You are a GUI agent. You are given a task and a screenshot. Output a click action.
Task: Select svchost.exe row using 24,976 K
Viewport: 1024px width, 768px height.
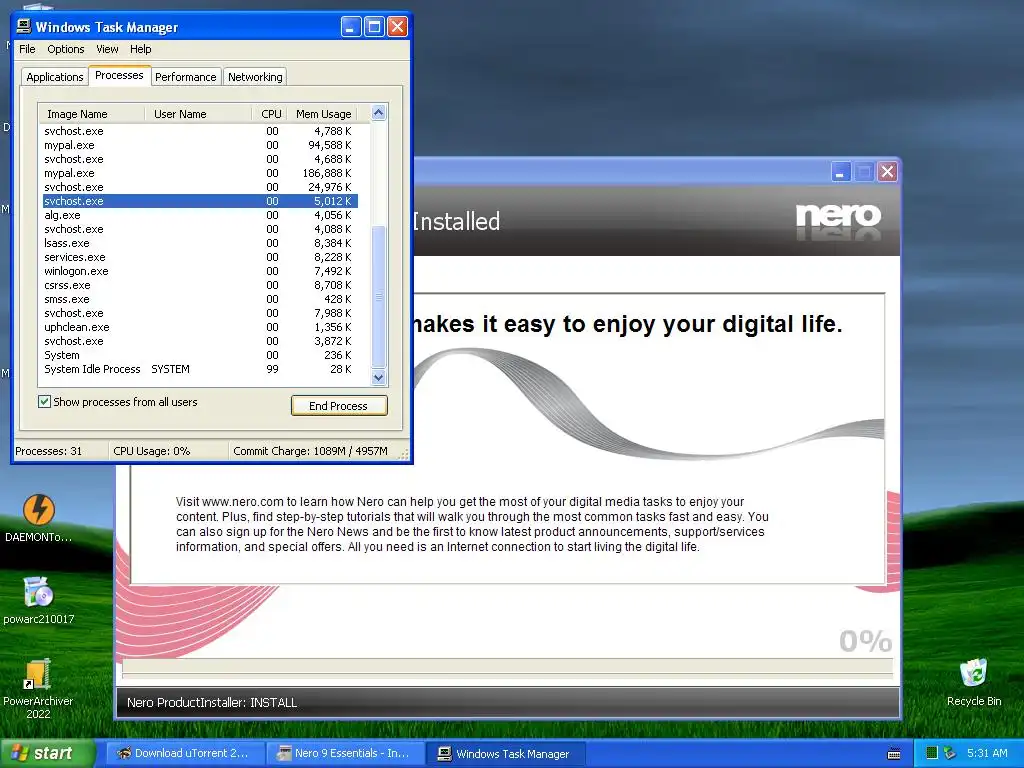click(x=200, y=187)
